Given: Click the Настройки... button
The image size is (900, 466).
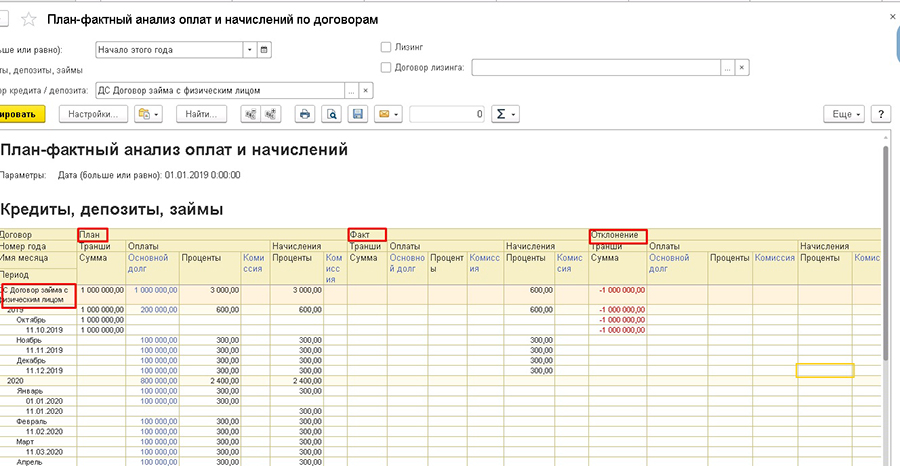Looking at the screenshot, I should (94, 114).
